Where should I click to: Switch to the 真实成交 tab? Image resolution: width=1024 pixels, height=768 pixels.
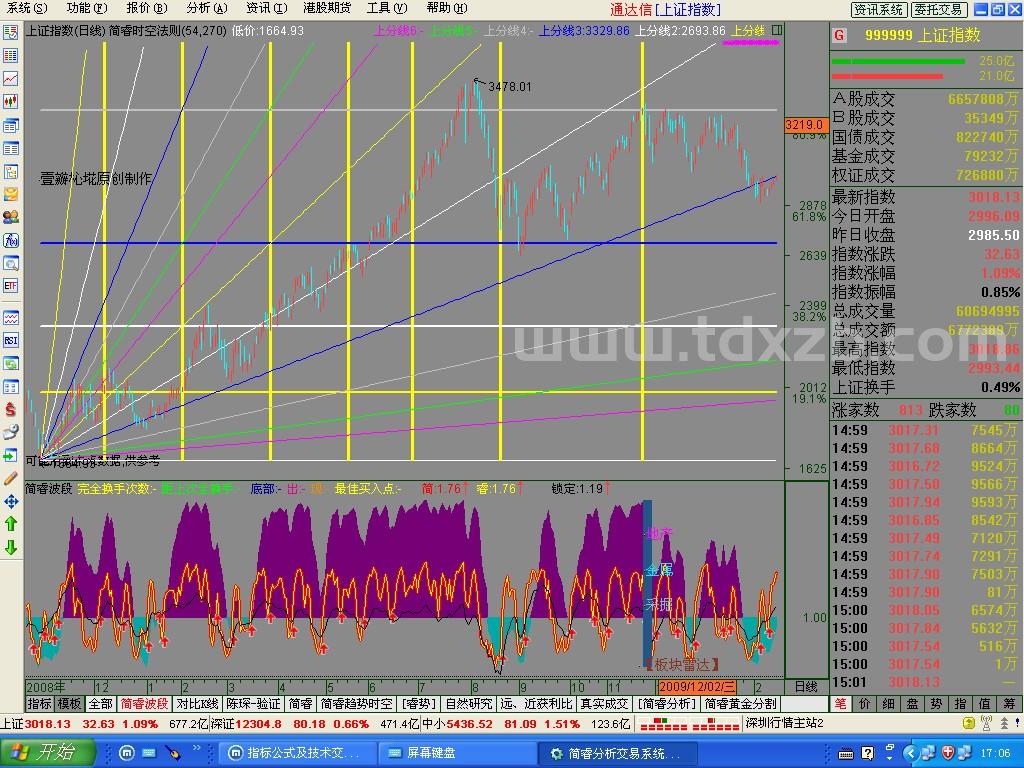(x=605, y=704)
